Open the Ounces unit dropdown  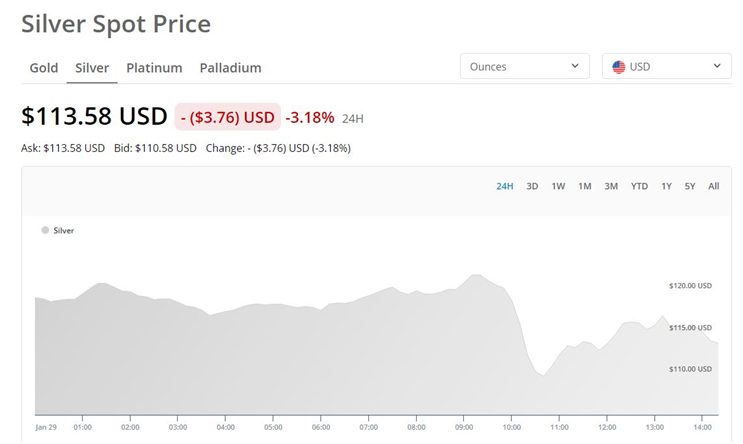pos(523,67)
